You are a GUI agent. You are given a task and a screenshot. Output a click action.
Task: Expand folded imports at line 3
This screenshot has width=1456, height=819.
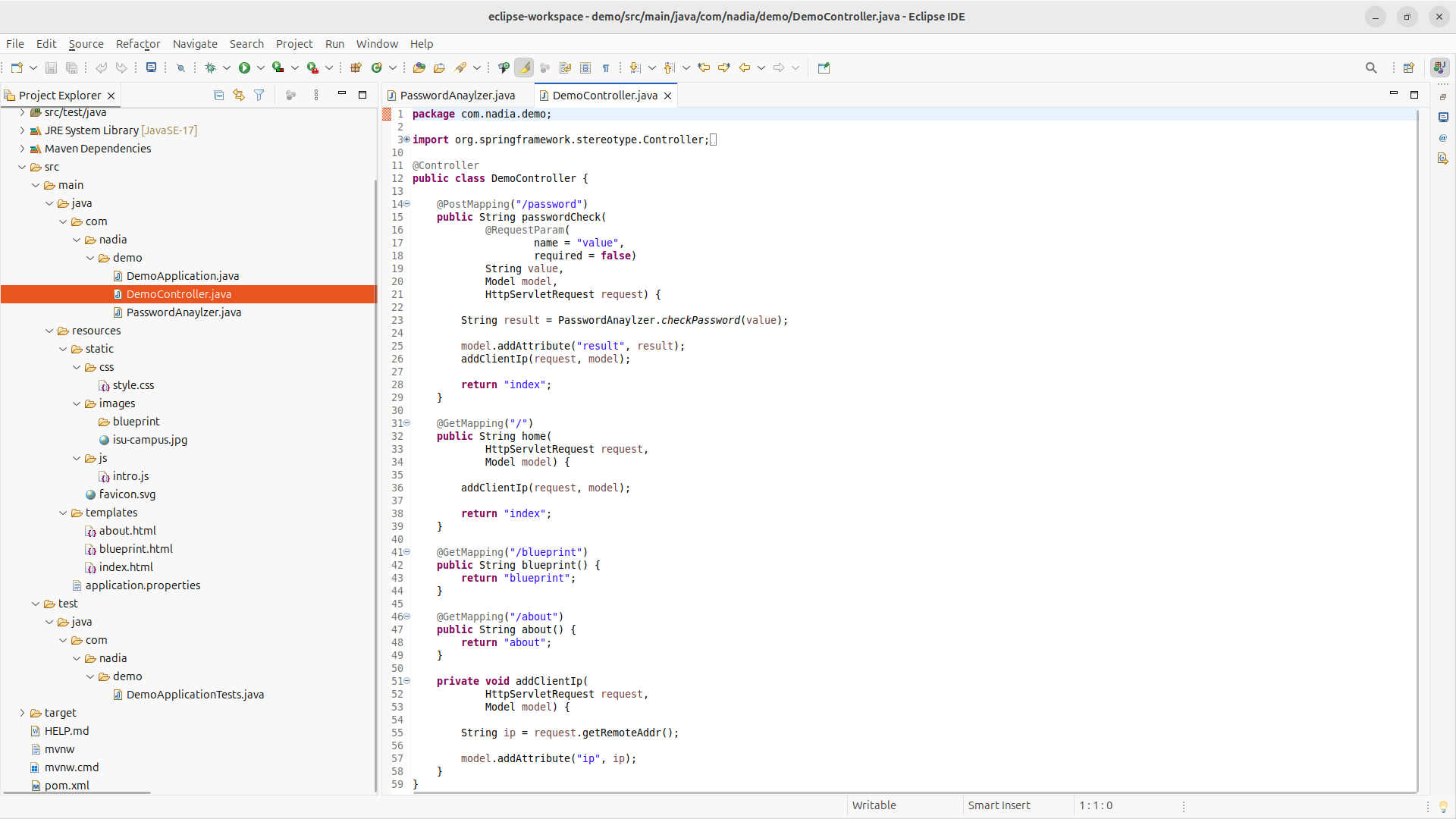tap(407, 139)
